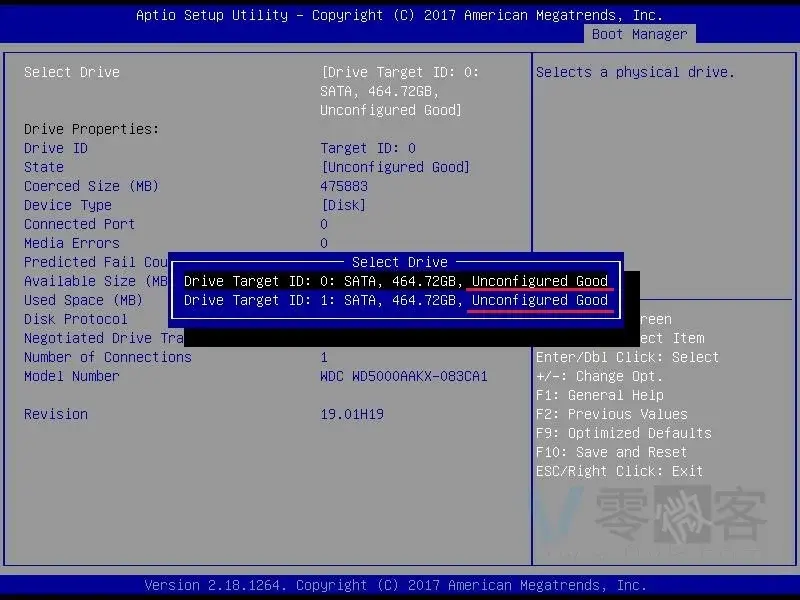
Task: Click the Revision row label
Action: (x=56, y=414)
